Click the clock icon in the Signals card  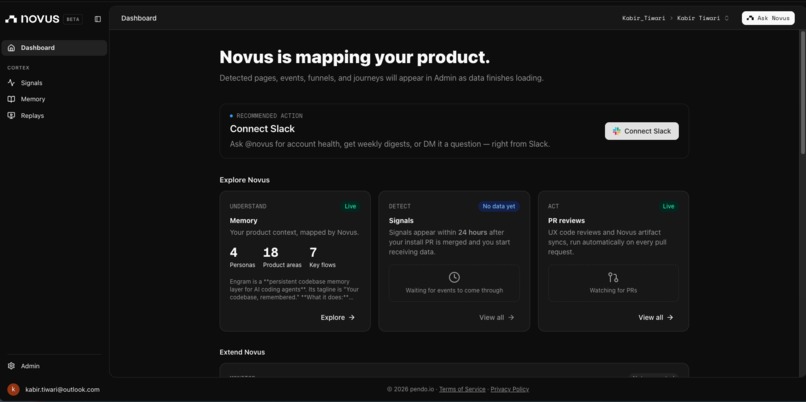click(454, 278)
